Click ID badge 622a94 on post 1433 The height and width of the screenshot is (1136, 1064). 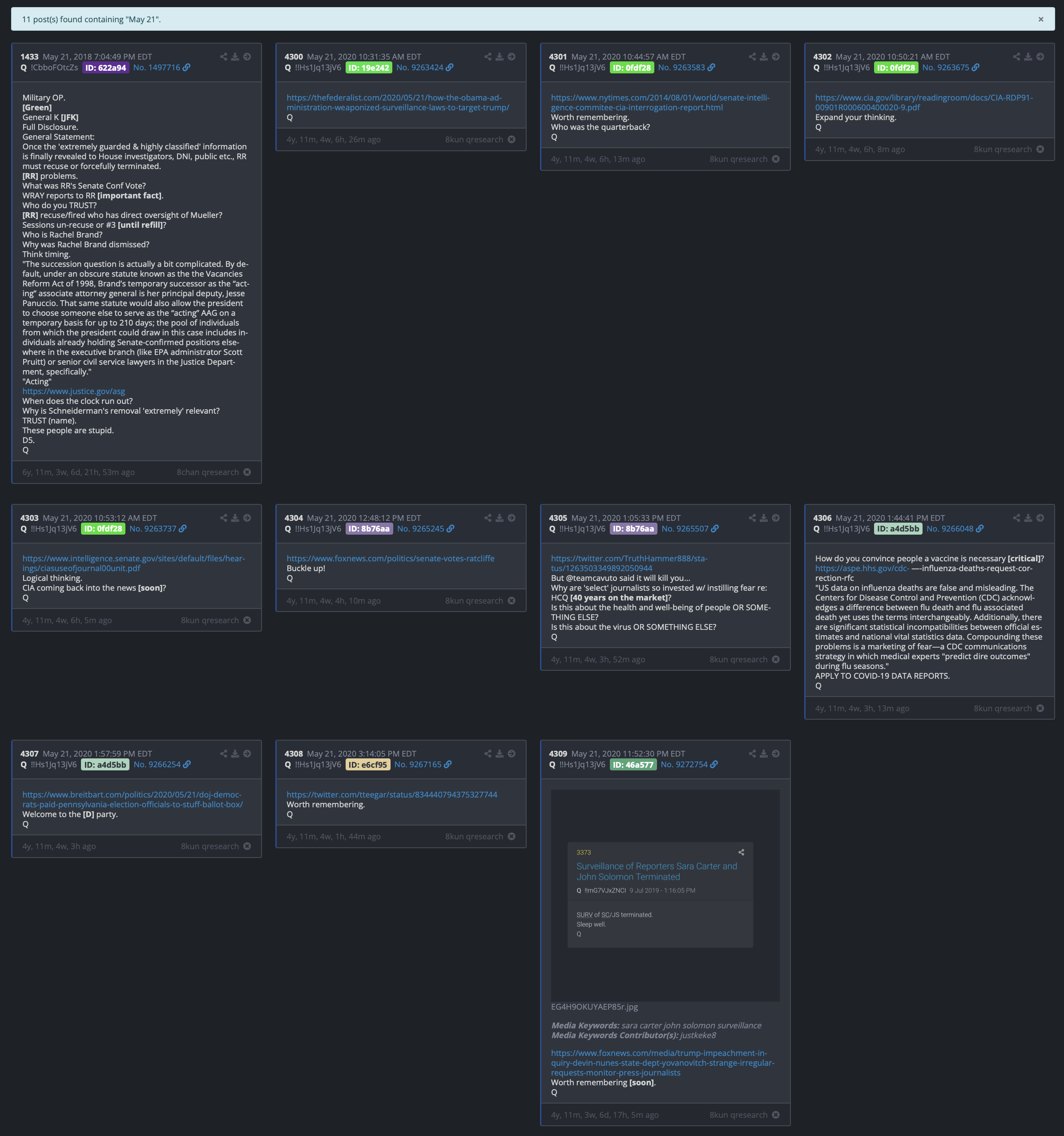click(106, 68)
